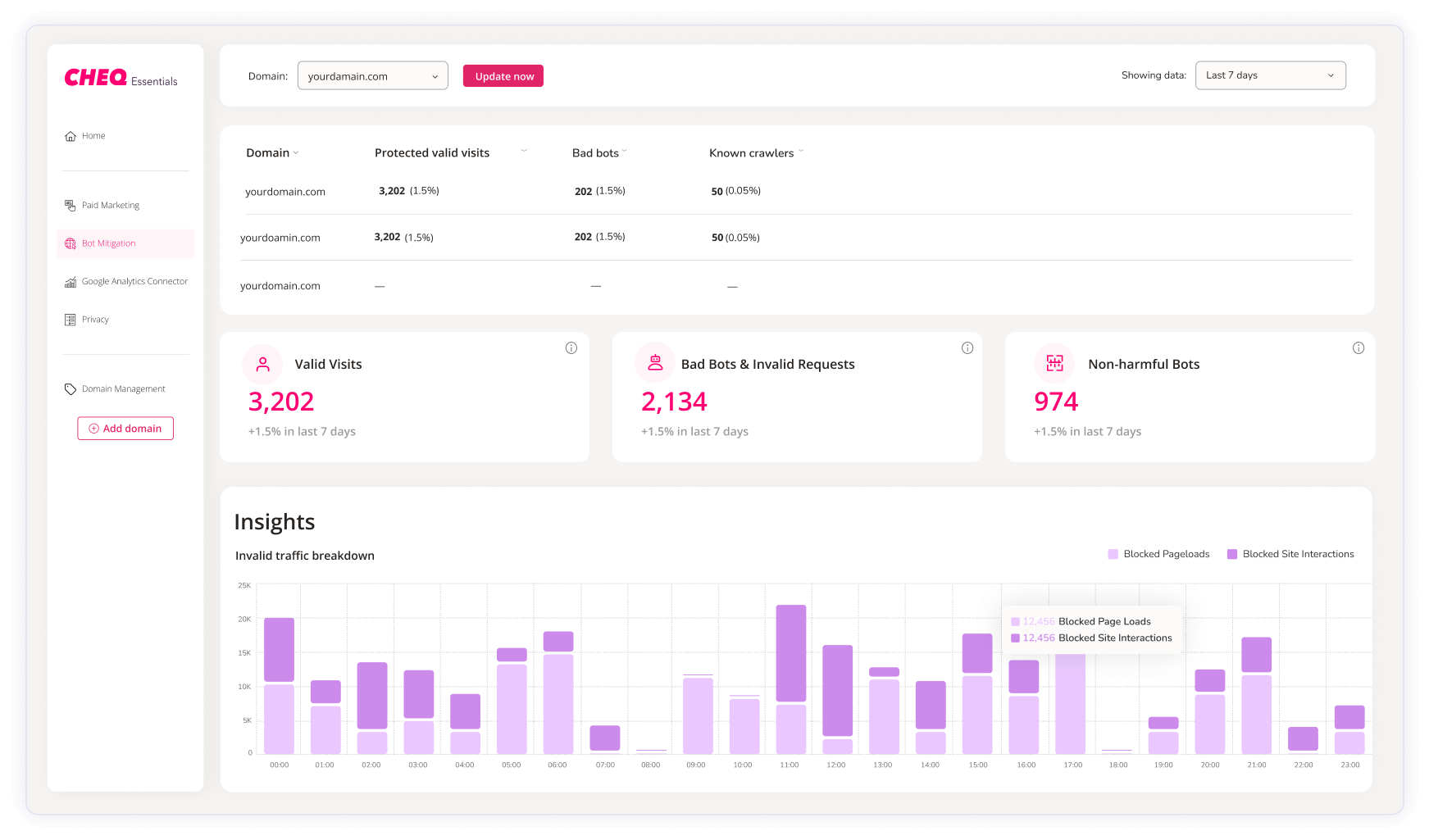Open the Google Analytics Connector
The image size is (1429, 840).
click(x=134, y=281)
